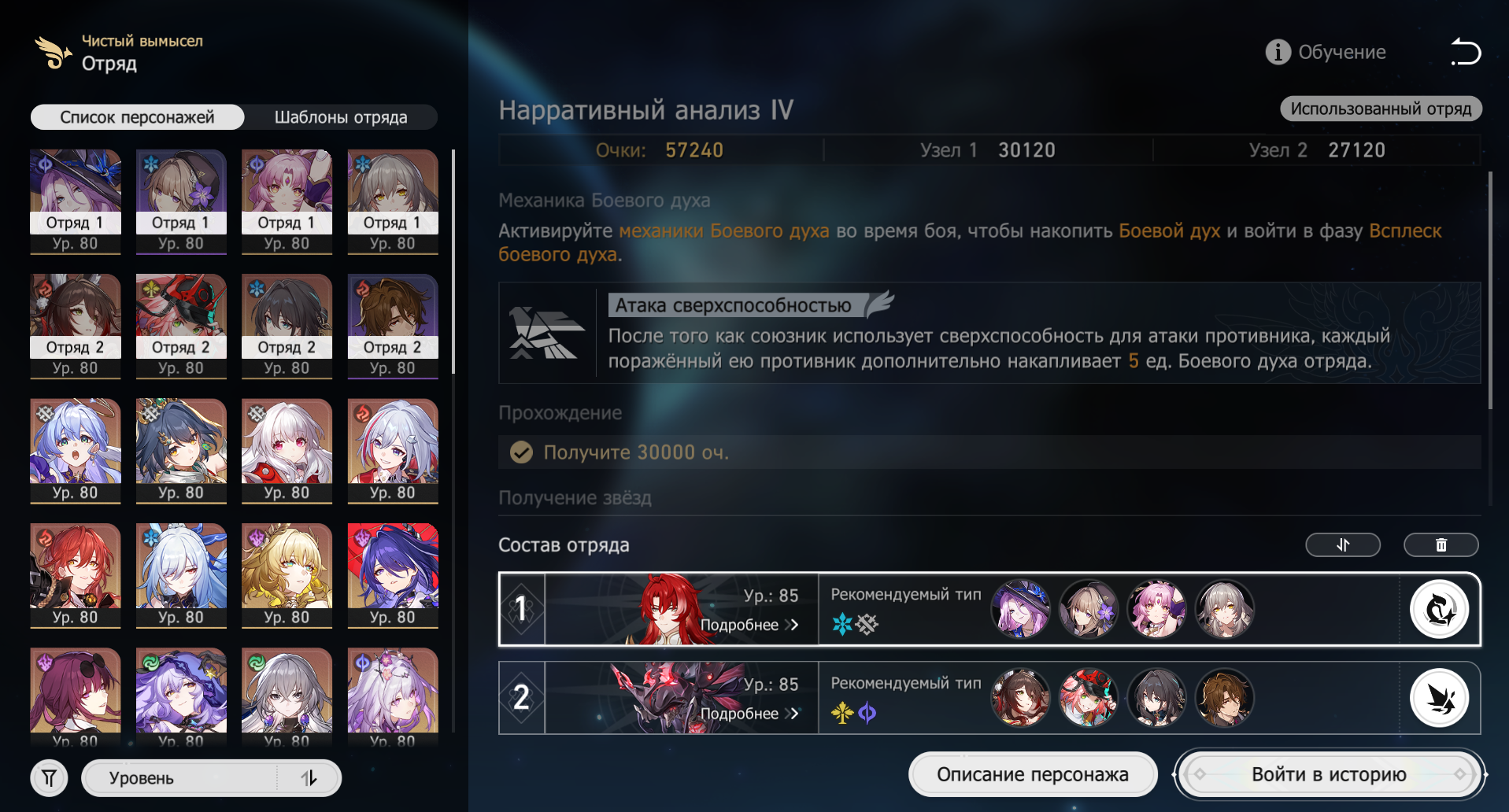Viewport: 1509px width, 812px height.
Task: Click the Описание персонажа button
Action: [1033, 774]
